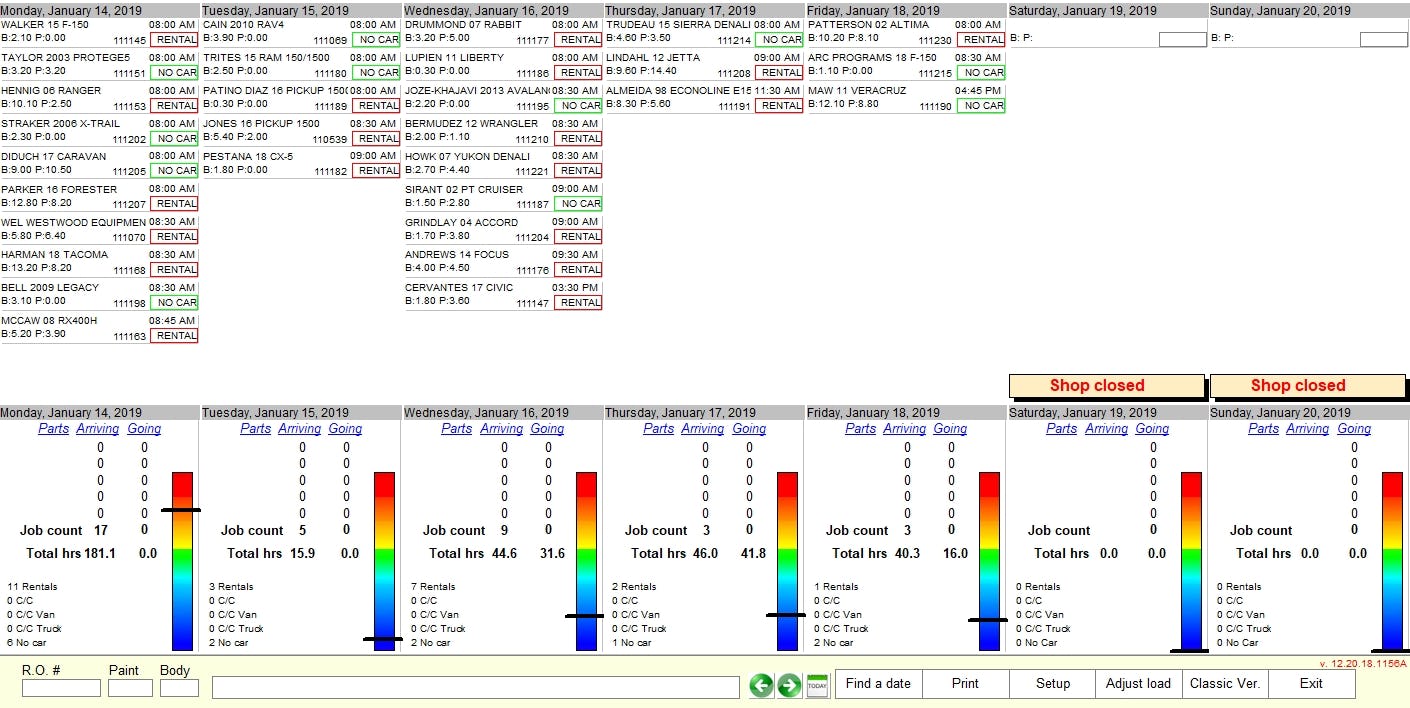
Task: Click inside the R.O. # input field
Action: pyautogui.click(x=60, y=688)
